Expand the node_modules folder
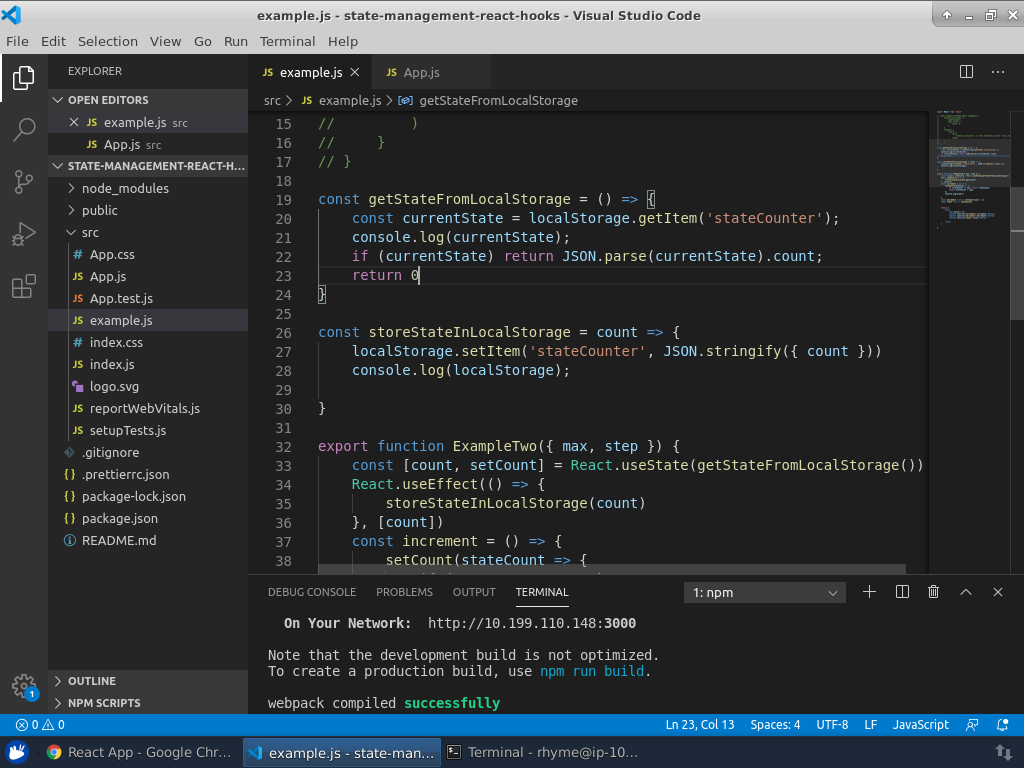Image resolution: width=1024 pixels, height=768 pixels. pyautogui.click(x=125, y=188)
